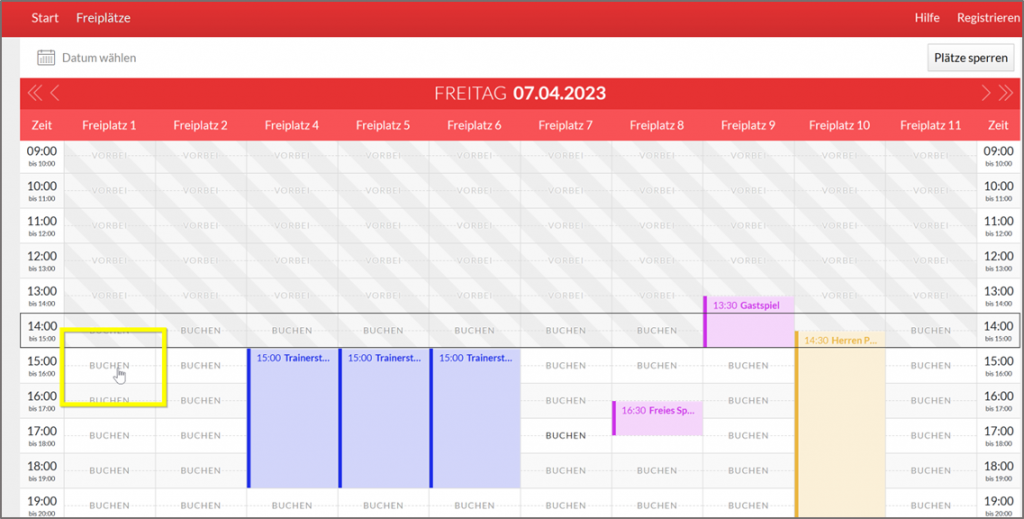
Task: Open the Datum wählen date picker
Action: point(98,58)
